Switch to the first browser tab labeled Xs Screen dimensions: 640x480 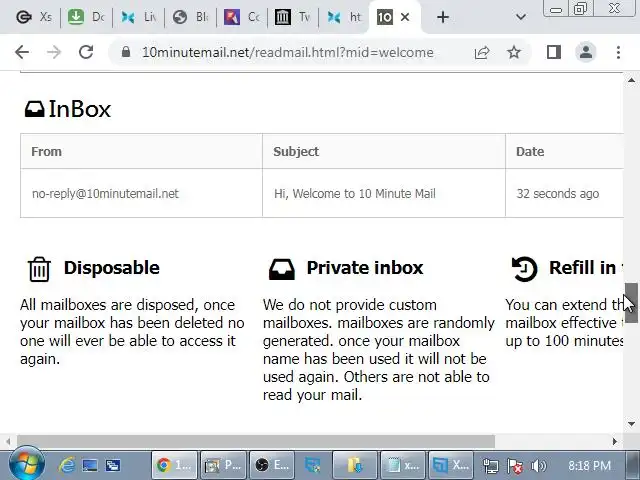[x=35, y=17]
